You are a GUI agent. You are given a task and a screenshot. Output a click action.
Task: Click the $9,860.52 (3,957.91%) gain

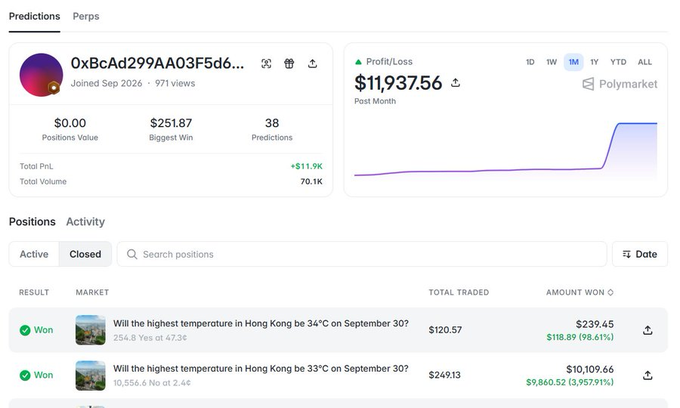point(570,382)
